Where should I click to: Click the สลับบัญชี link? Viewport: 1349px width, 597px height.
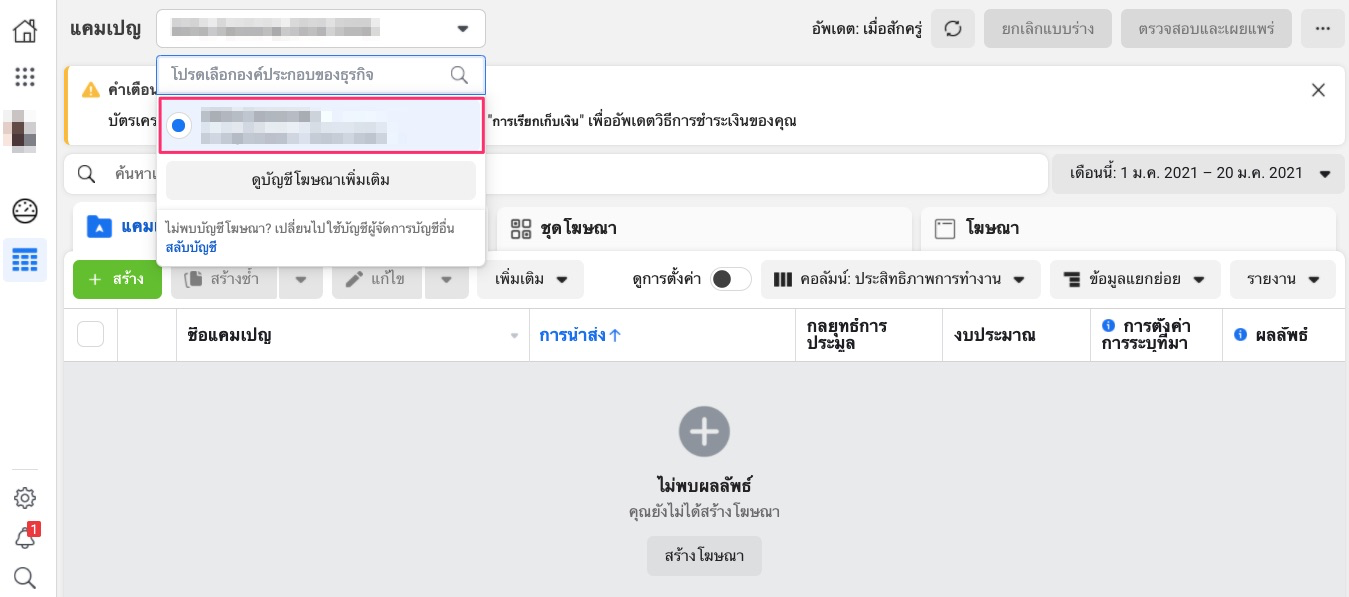191,247
